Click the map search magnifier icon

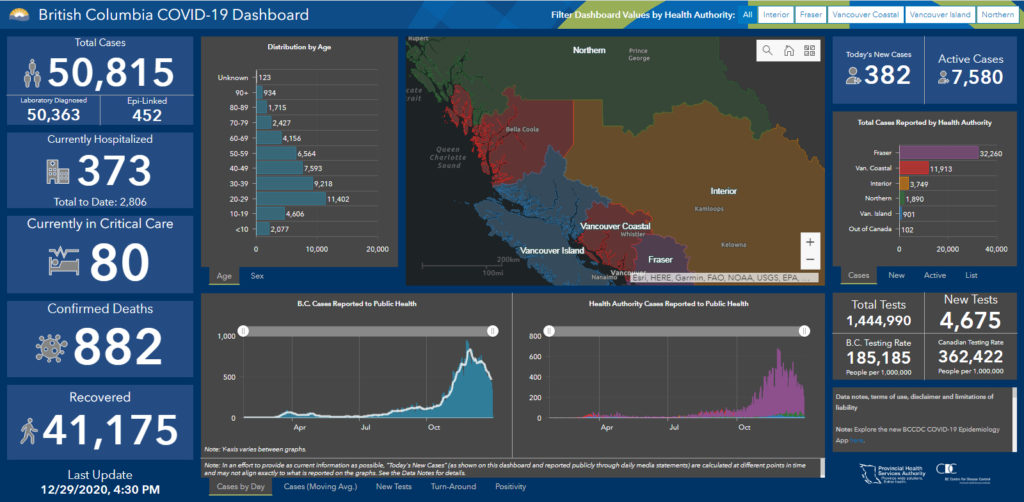point(767,50)
